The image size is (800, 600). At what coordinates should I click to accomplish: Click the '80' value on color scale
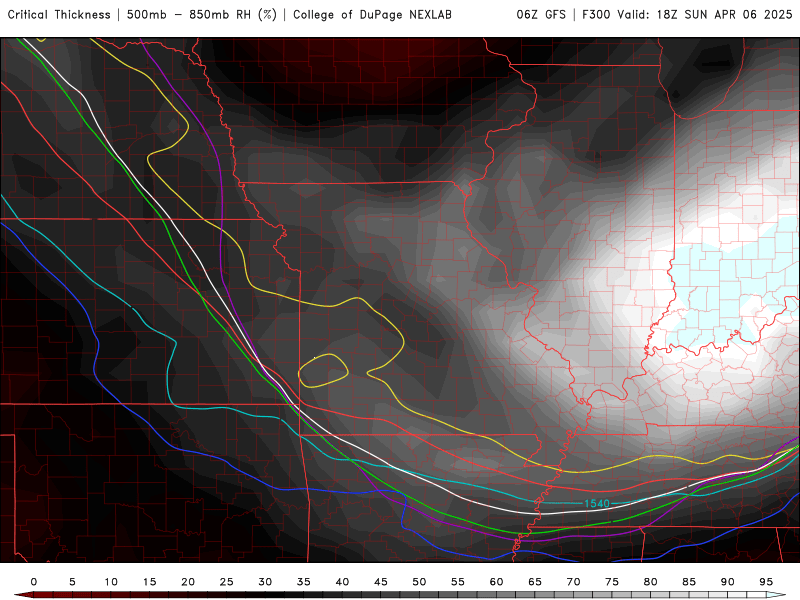tap(651, 582)
